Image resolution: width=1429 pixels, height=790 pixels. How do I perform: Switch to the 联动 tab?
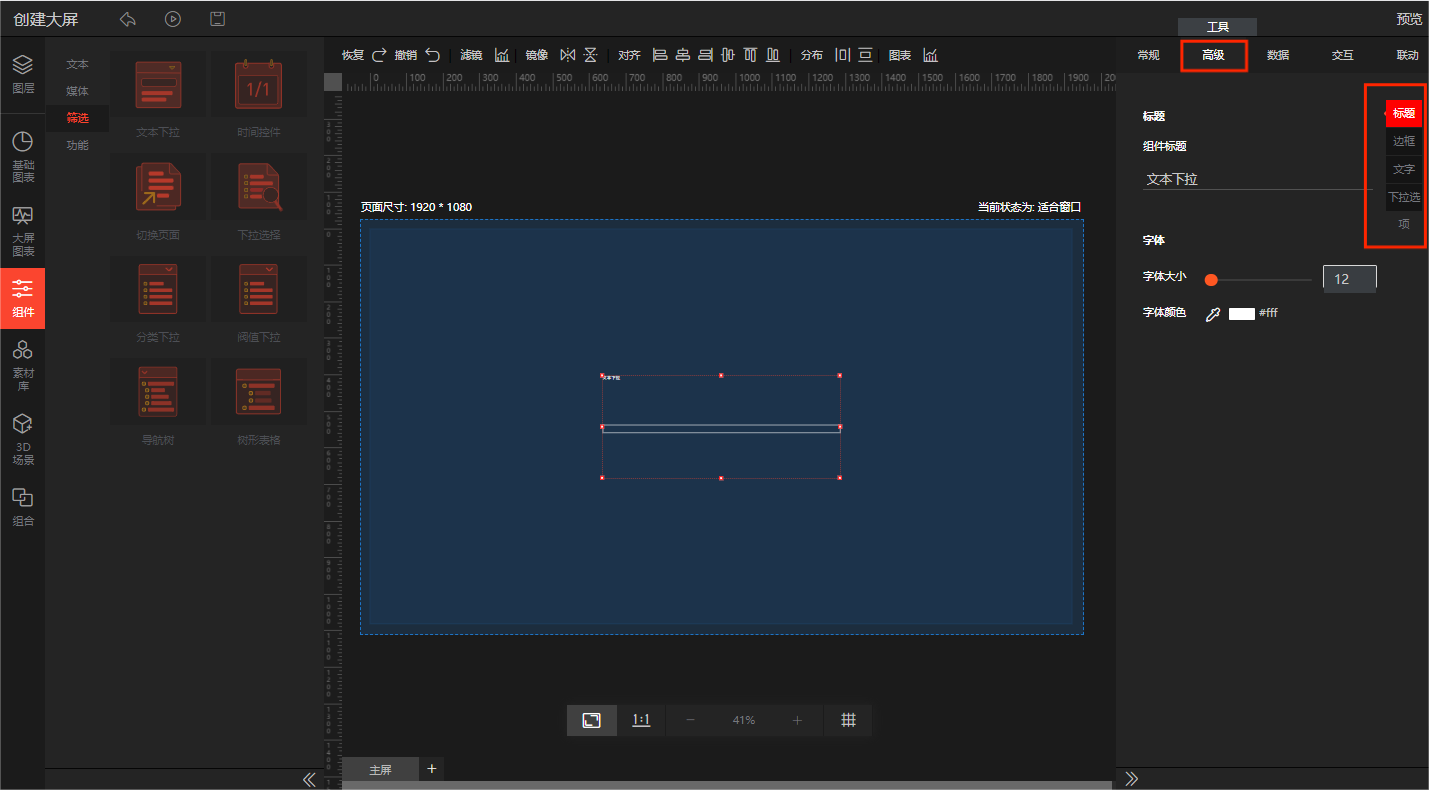tap(1407, 55)
